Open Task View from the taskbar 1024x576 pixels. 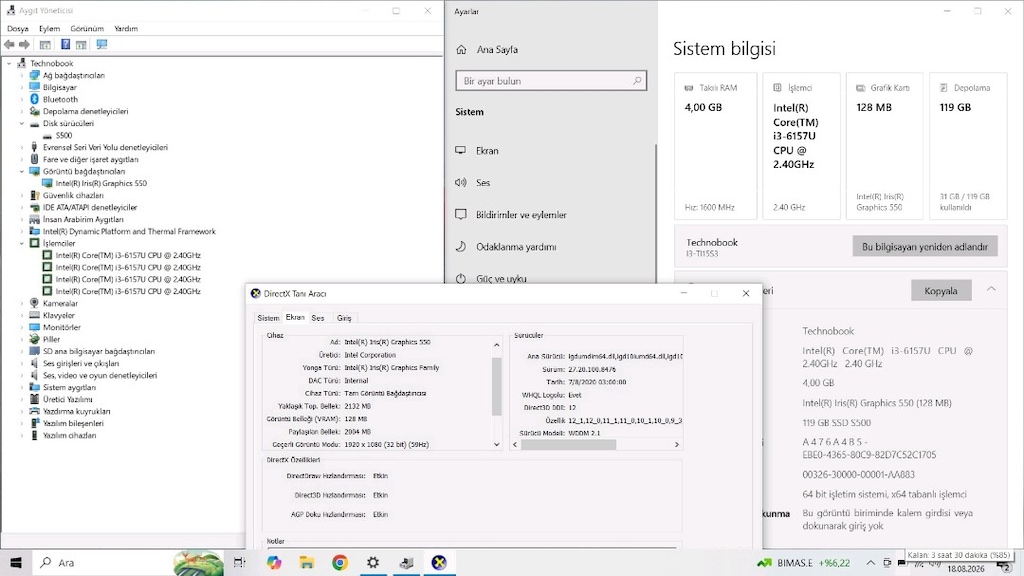point(239,562)
